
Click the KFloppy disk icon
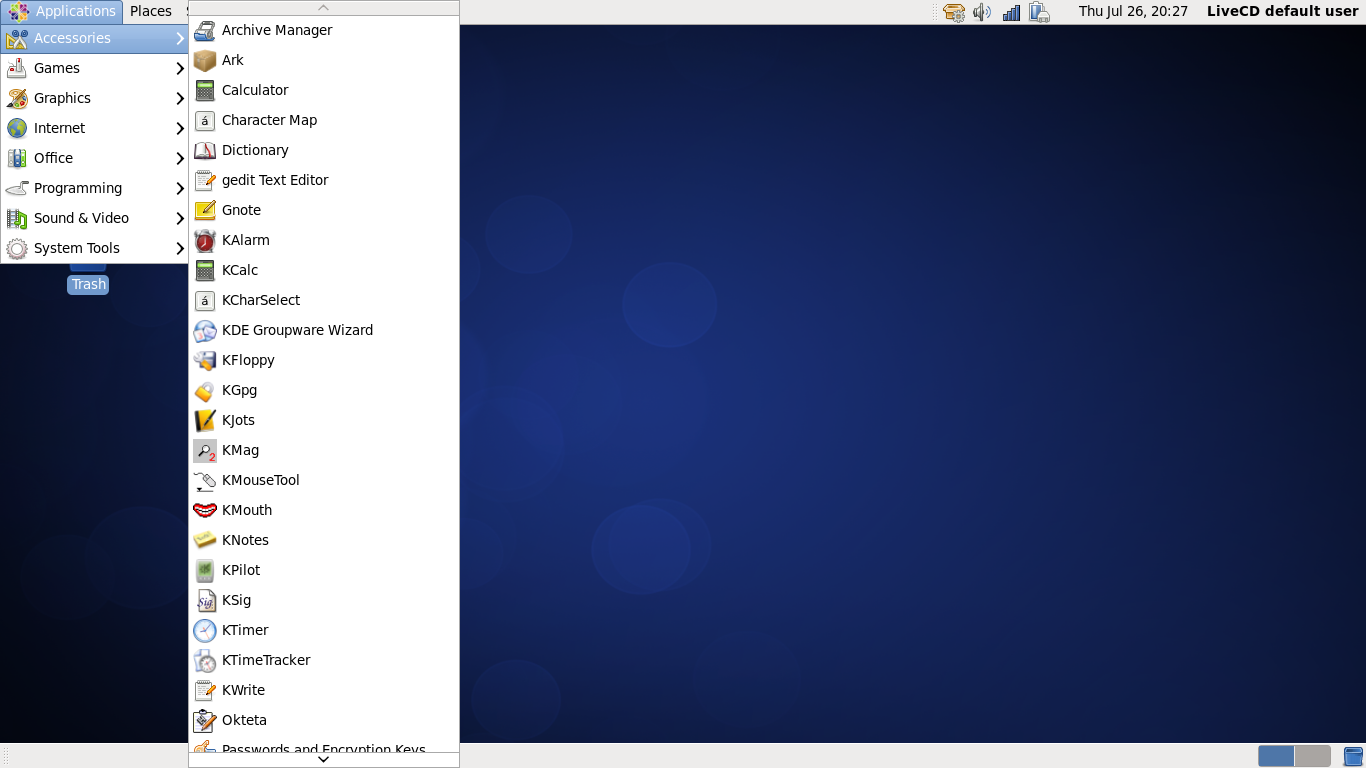[205, 360]
